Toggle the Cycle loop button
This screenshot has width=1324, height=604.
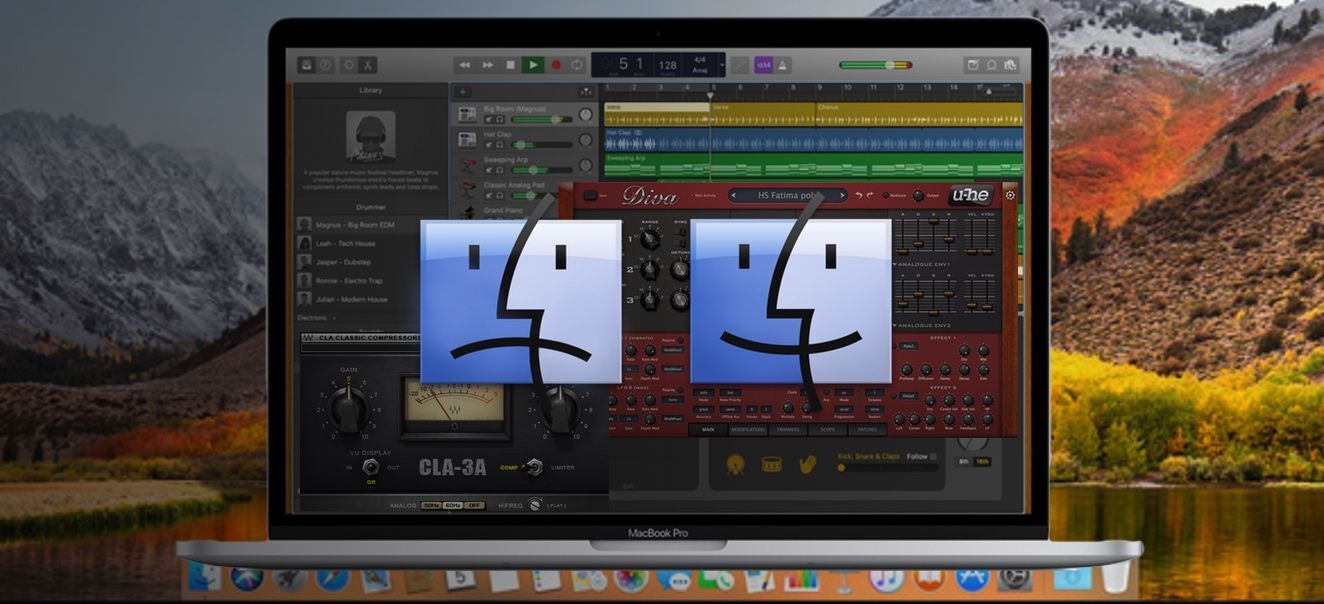tap(577, 65)
